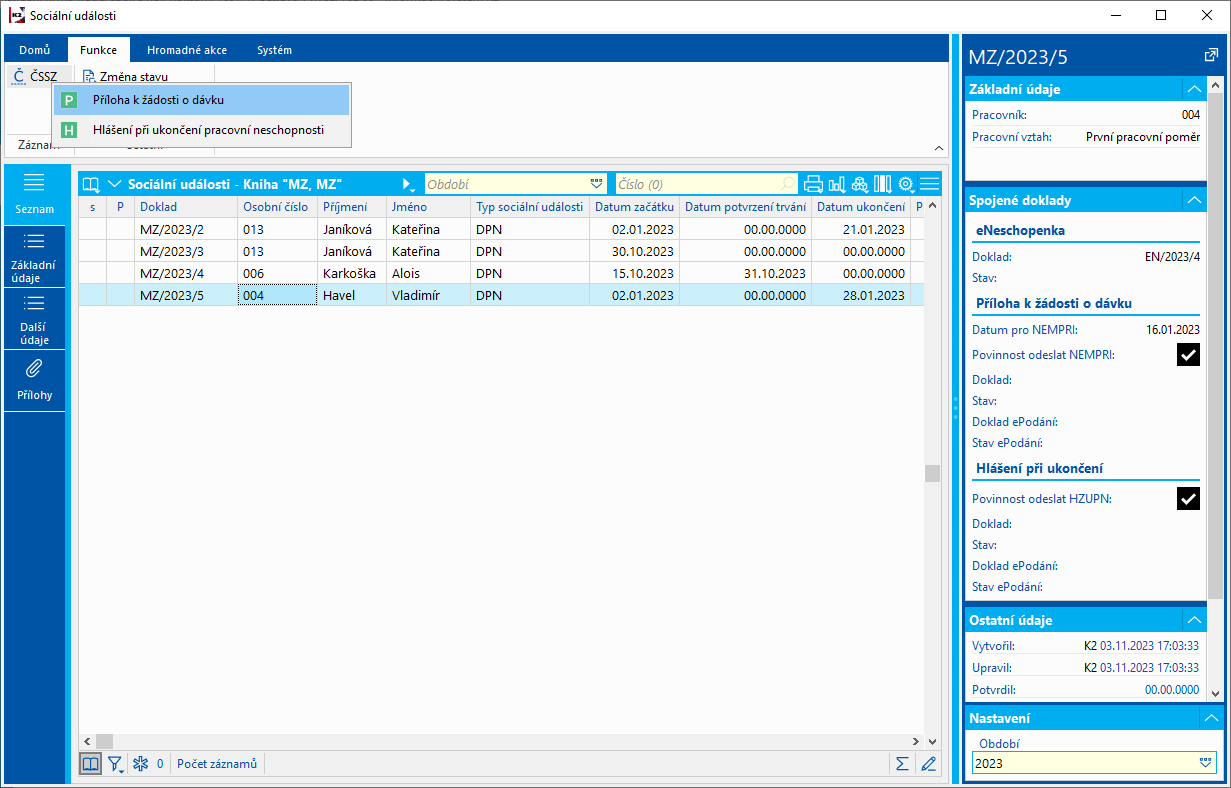
Task: Click the 21.01.2023 end date cell
Action: coord(861,229)
